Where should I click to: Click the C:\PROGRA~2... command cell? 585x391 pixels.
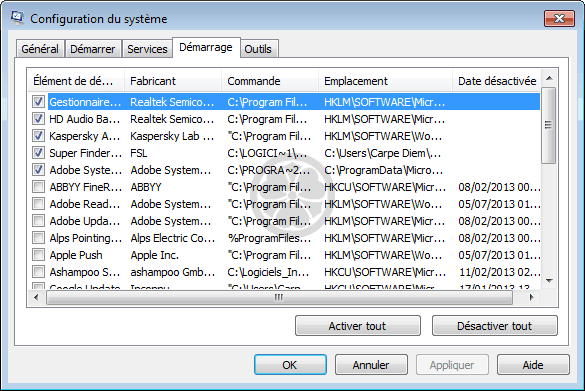coord(269,170)
